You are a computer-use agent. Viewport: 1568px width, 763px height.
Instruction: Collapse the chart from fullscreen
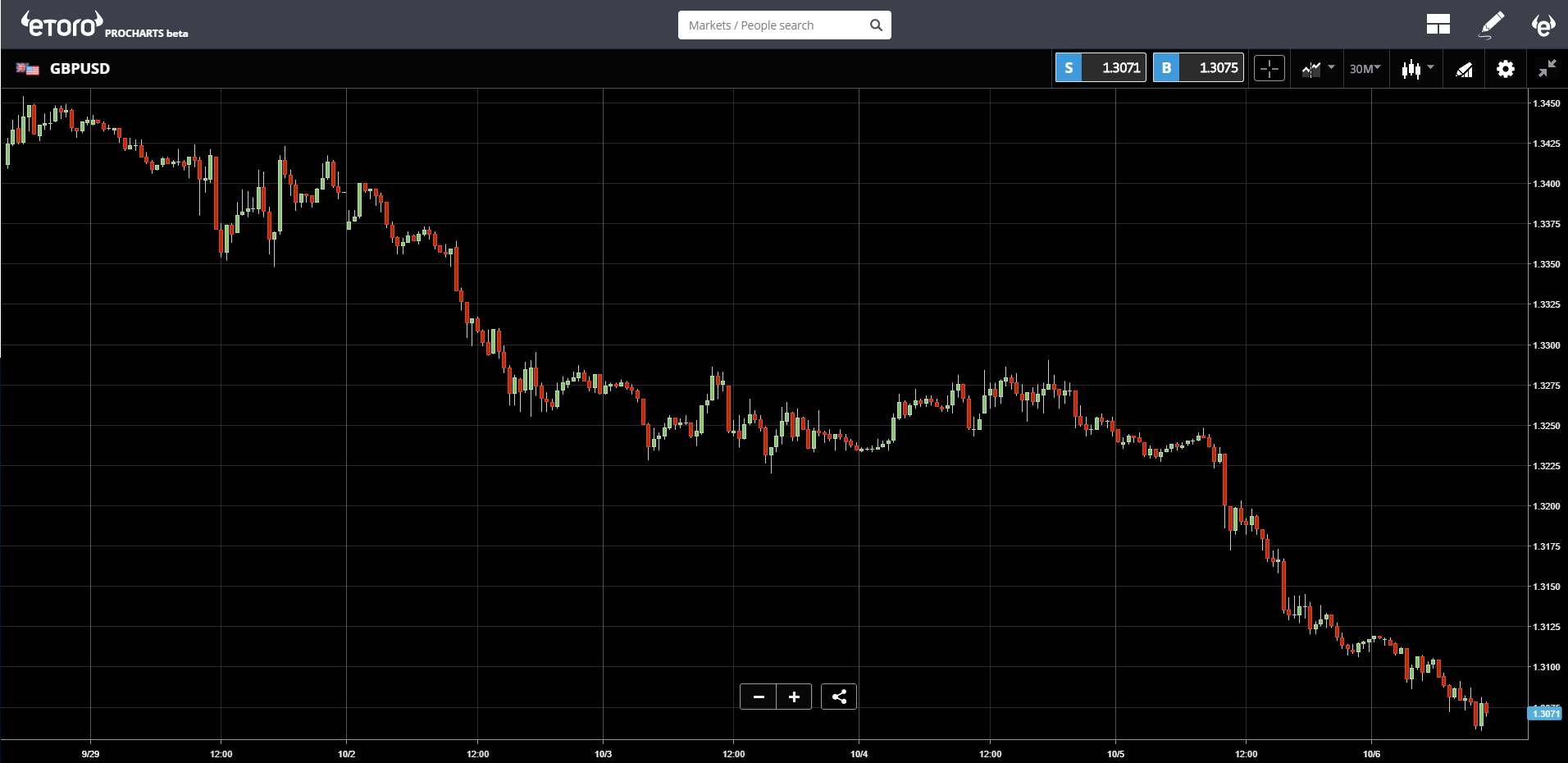click(1547, 69)
